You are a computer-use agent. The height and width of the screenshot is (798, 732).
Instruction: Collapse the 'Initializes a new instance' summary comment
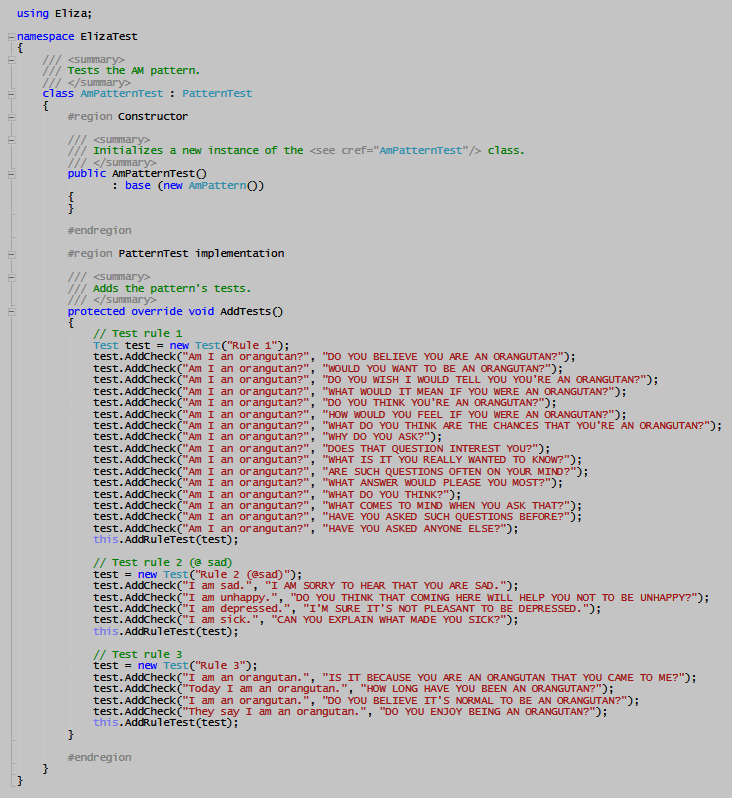click(11, 139)
